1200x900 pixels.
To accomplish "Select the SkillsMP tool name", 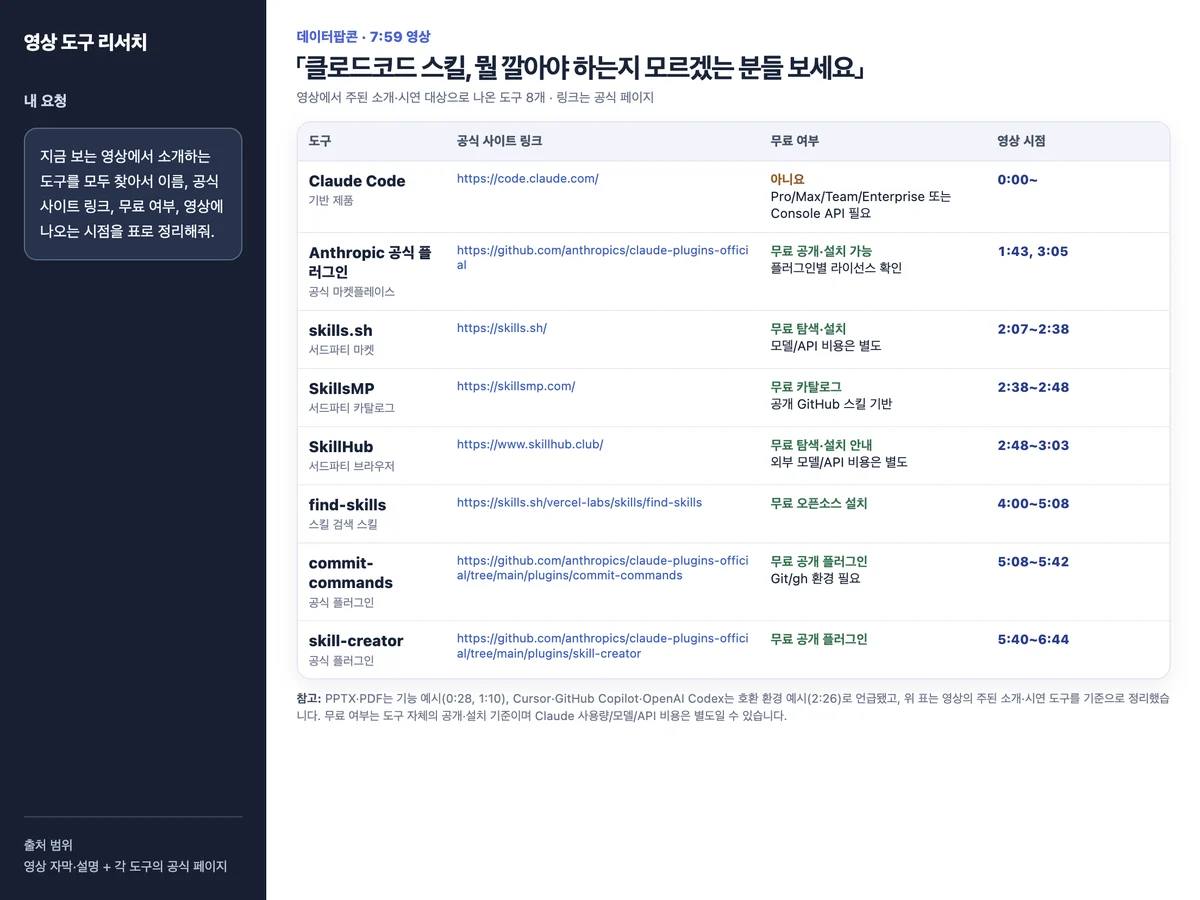I will [x=342, y=388].
